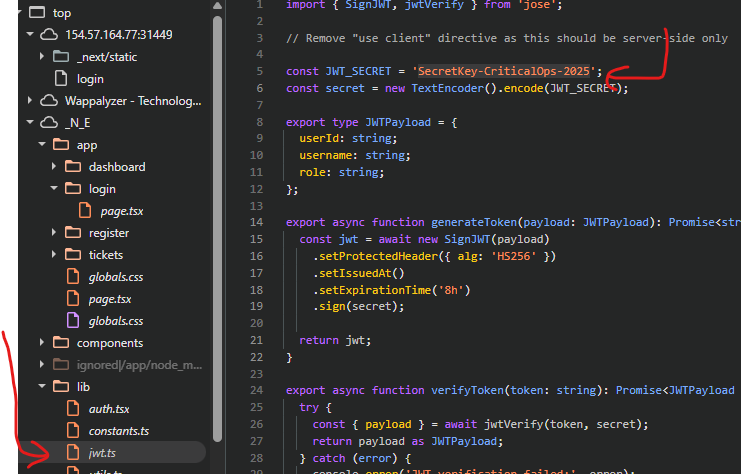The image size is (741, 474).
Task: Click the TextEncoder identifier on line 6
Action: pyautogui.click(x=448, y=88)
